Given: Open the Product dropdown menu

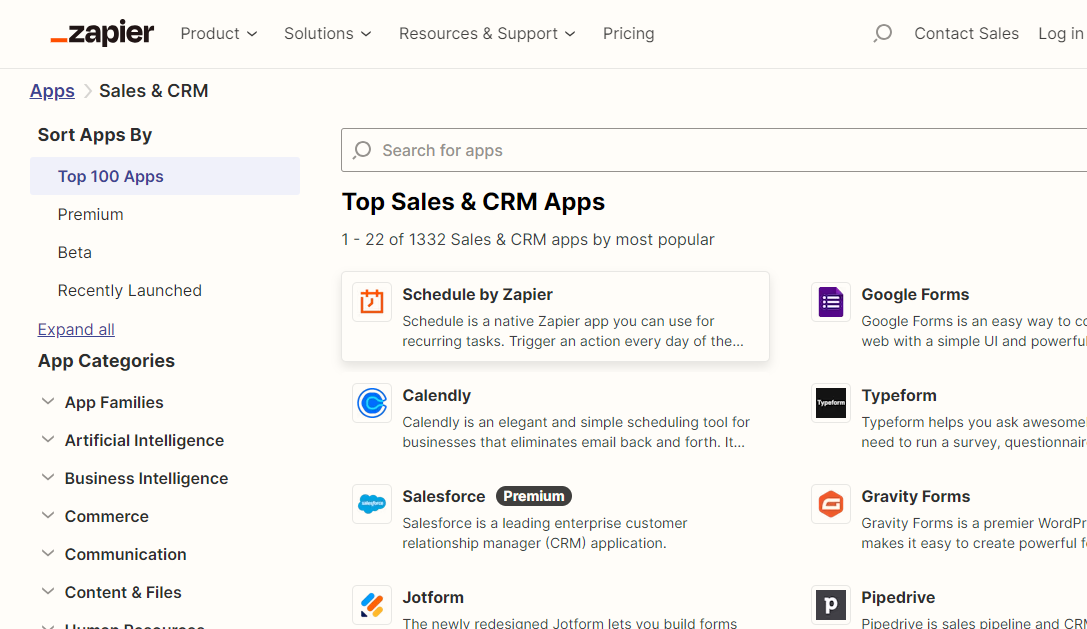Looking at the screenshot, I should [219, 33].
